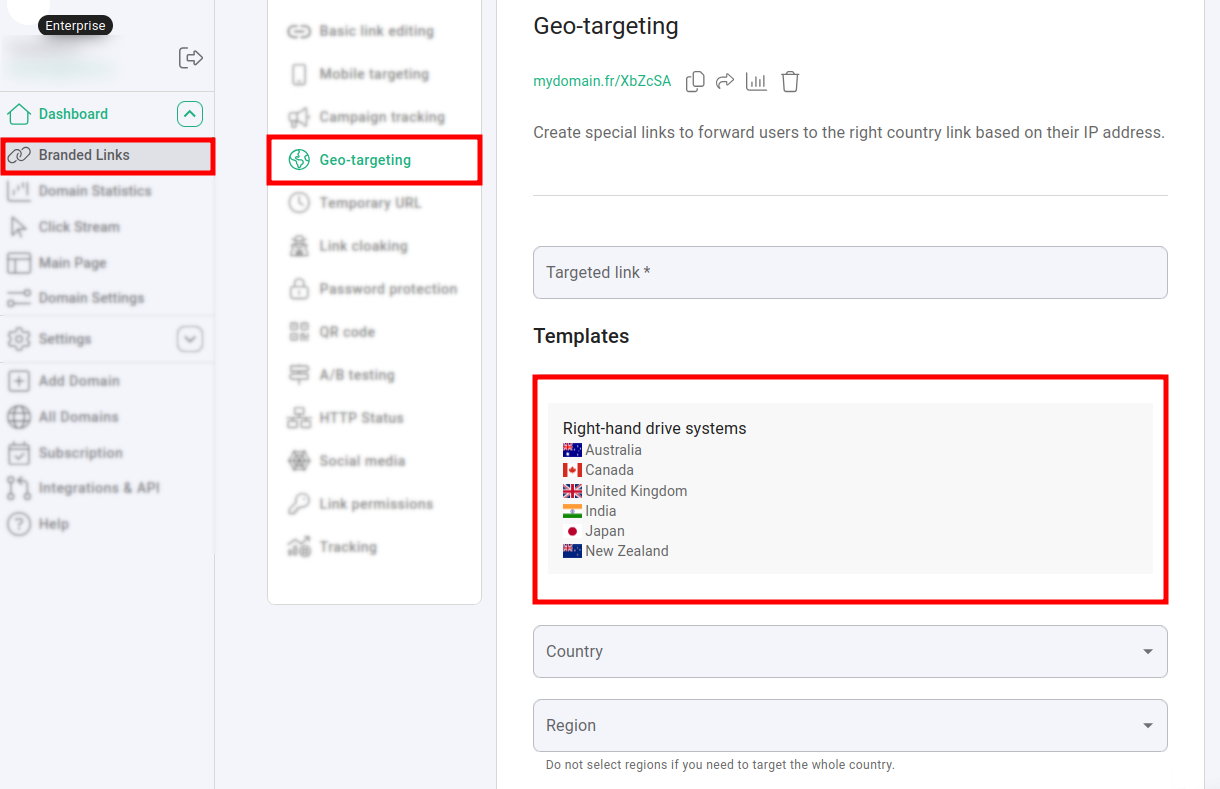Collapse the Dashboard section chevron
Image resolution: width=1220 pixels, height=789 pixels.
click(x=190, y=114)
